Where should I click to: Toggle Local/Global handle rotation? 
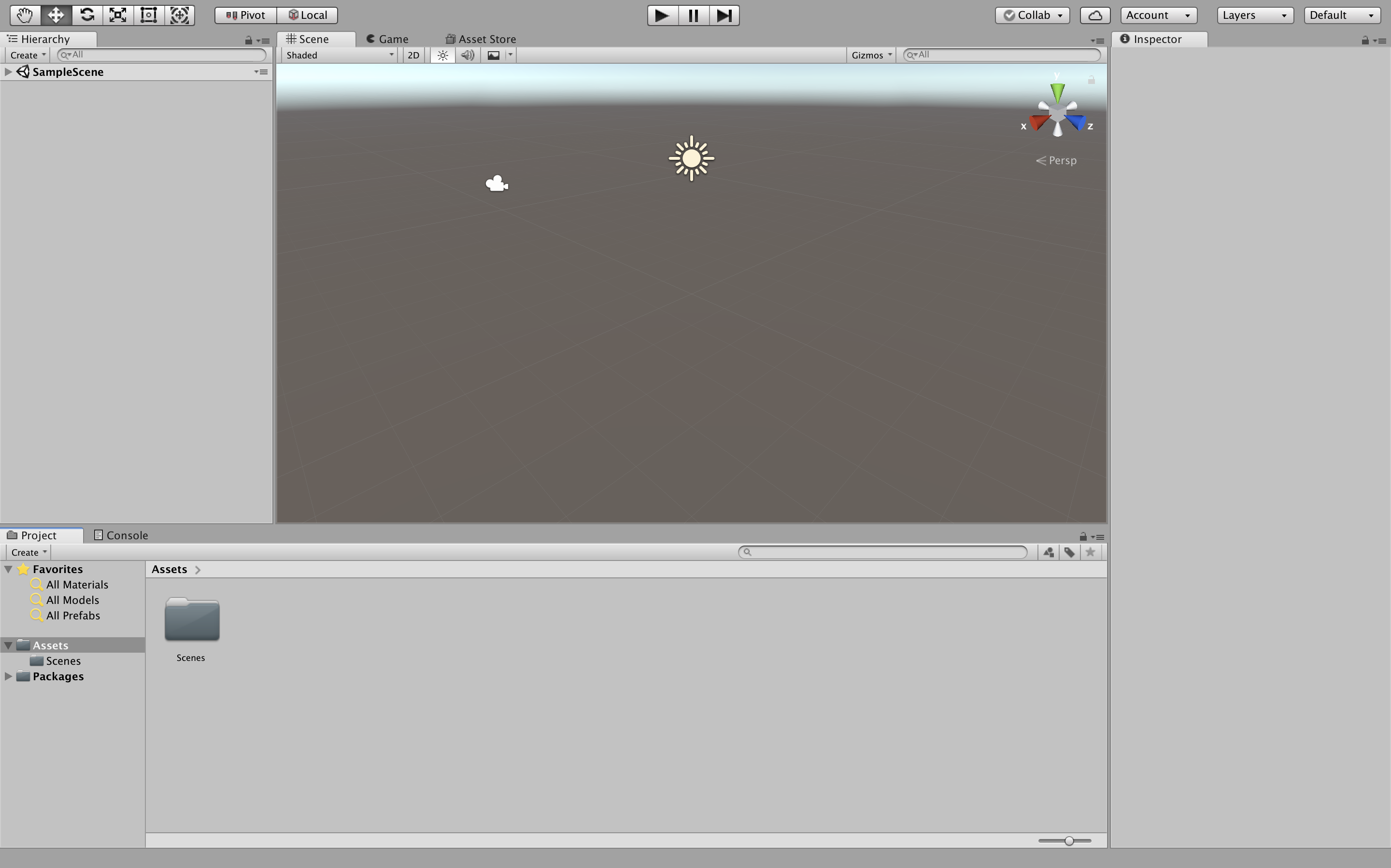coord(308,15)
